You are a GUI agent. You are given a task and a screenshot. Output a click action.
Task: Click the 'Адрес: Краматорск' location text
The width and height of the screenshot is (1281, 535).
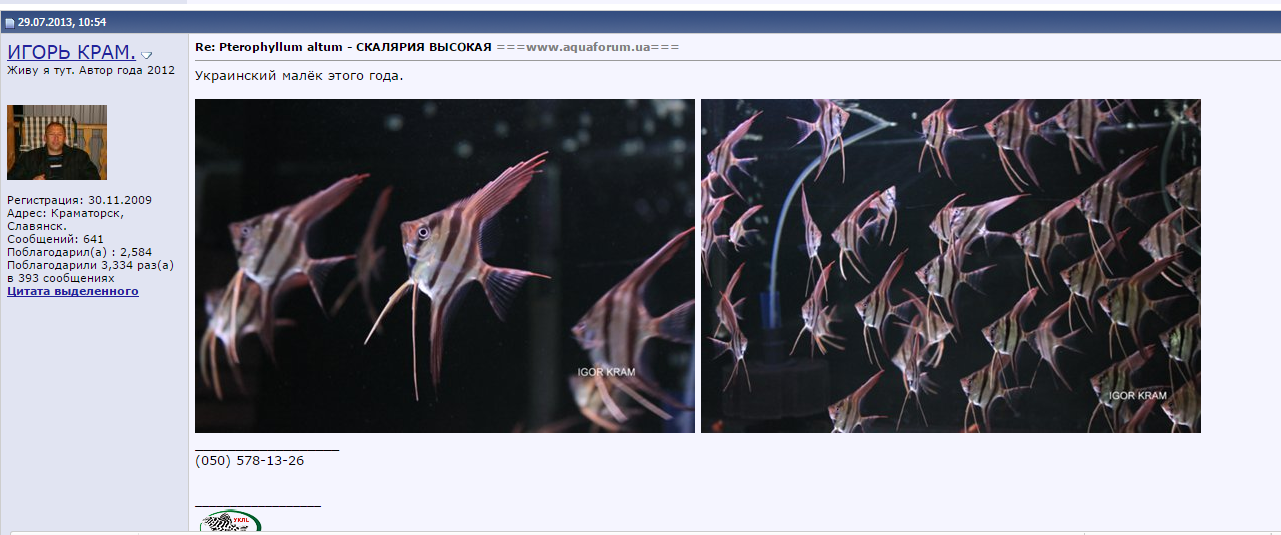click(65, 213)
